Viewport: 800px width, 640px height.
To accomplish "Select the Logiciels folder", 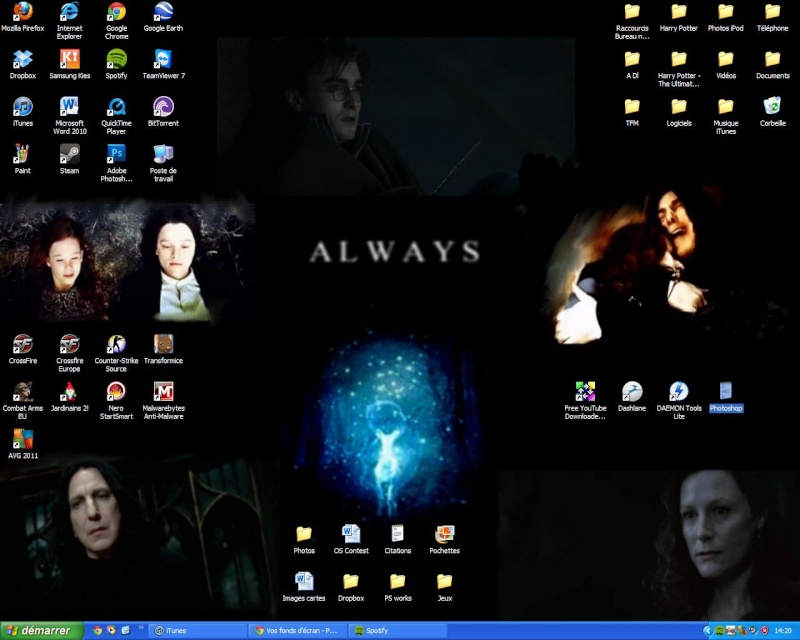I will (x=679, y=112).
